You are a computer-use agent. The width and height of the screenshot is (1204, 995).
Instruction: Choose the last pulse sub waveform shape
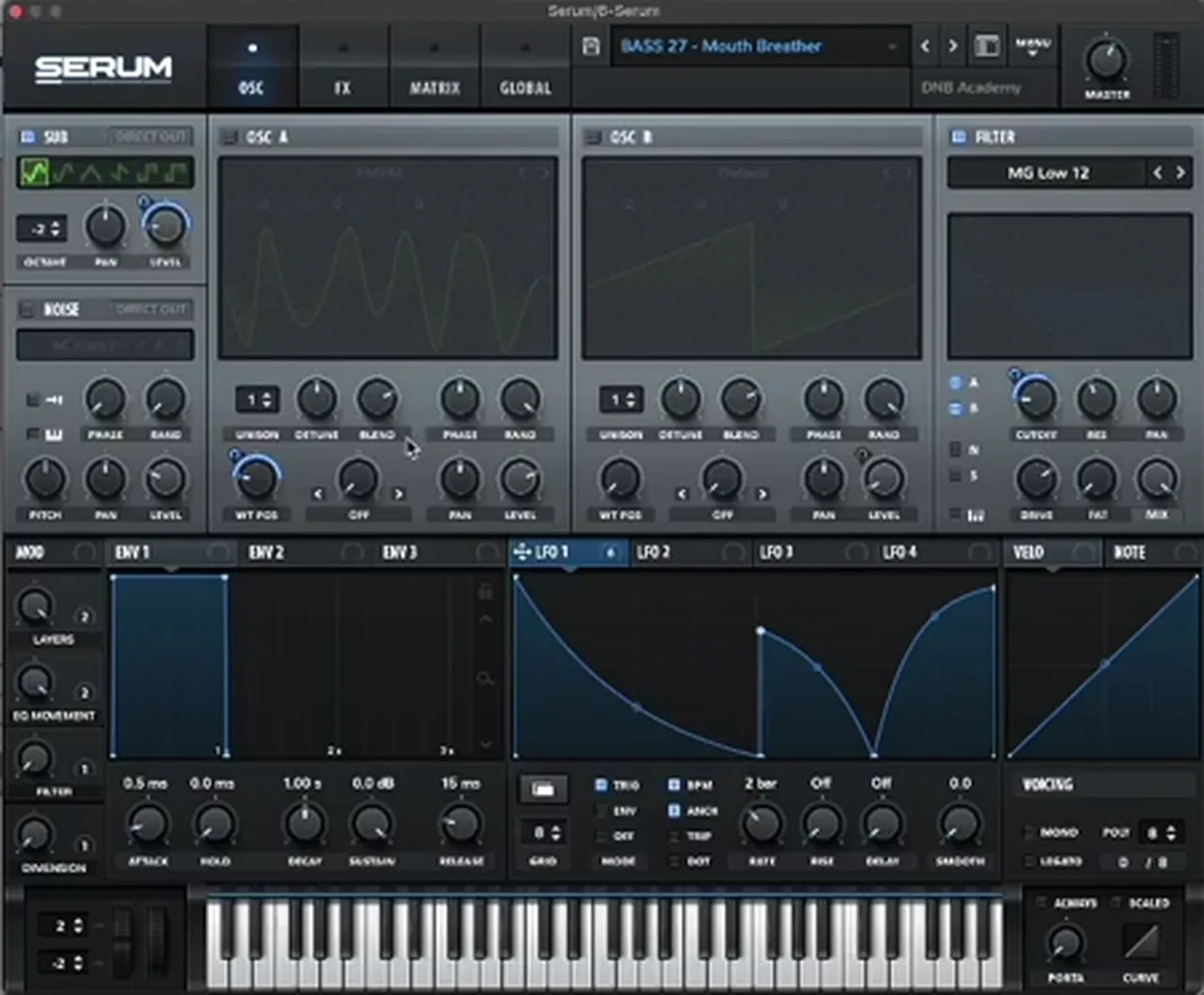(x=177, y=172)
